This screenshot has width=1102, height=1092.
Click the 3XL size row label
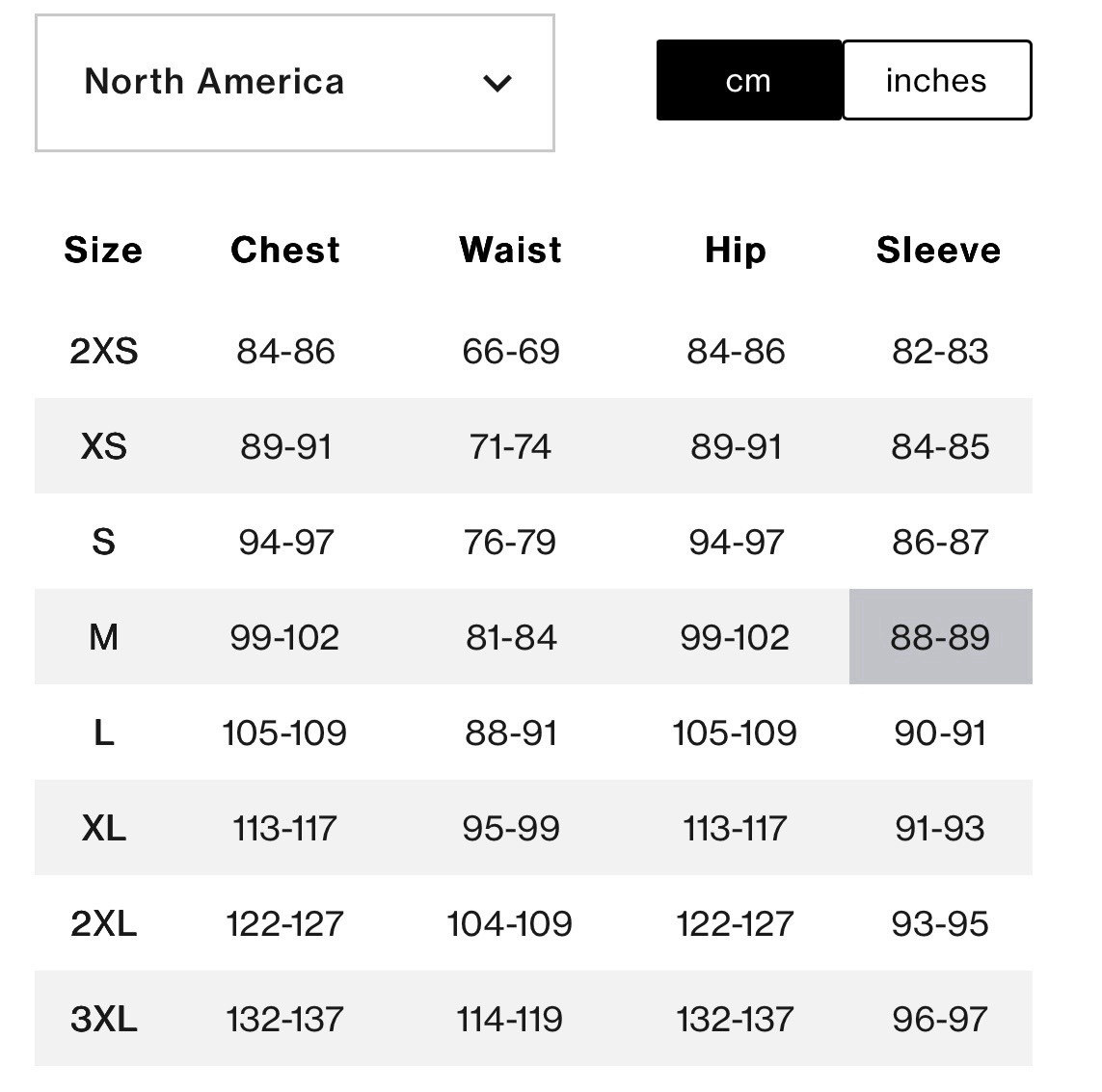104,1019
